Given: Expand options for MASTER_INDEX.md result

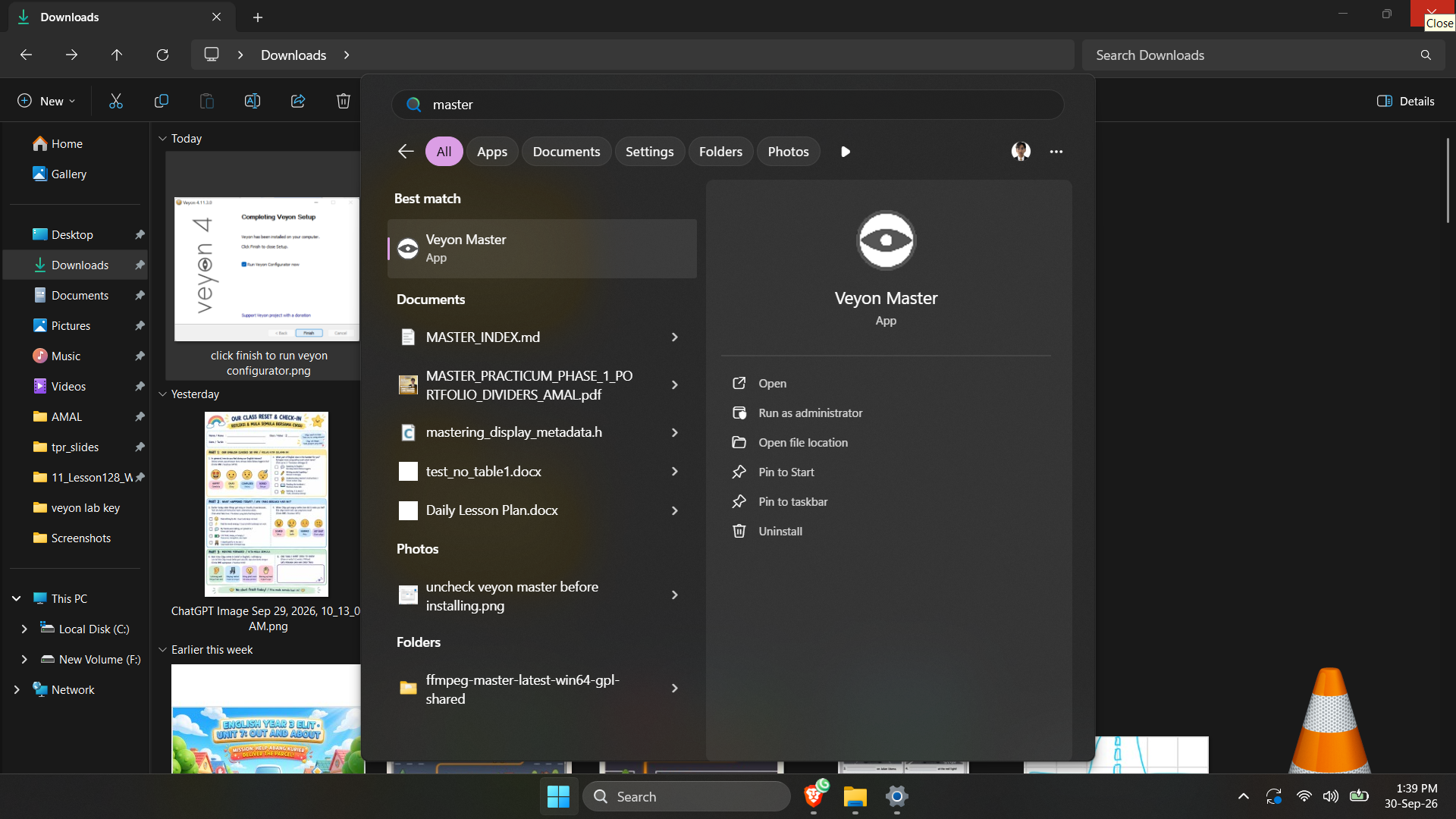Looking at the screenshot, I should pyautogui.click(x=674, y=337).
